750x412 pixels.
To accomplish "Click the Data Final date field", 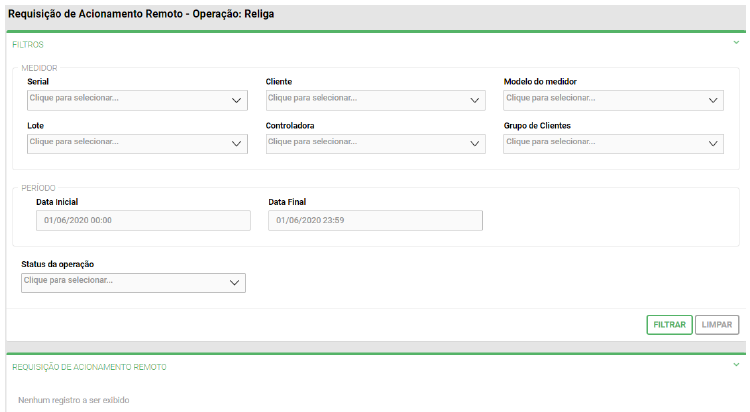I will [375, 220].
